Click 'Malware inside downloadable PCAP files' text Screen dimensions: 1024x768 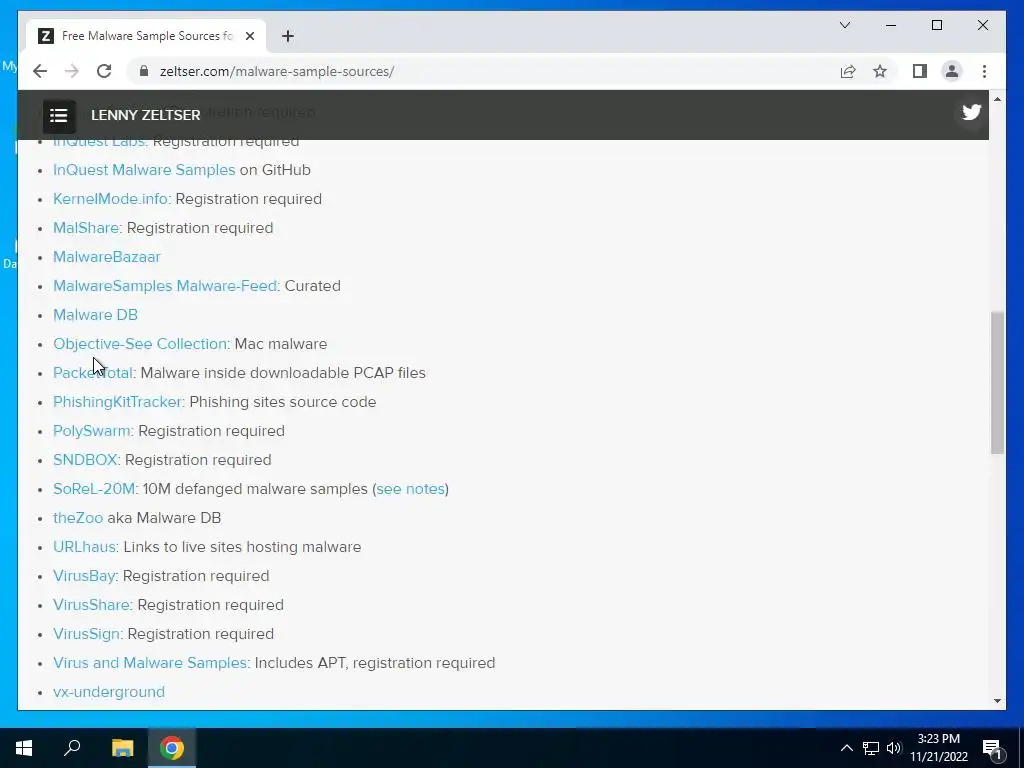tap(283, 373)
